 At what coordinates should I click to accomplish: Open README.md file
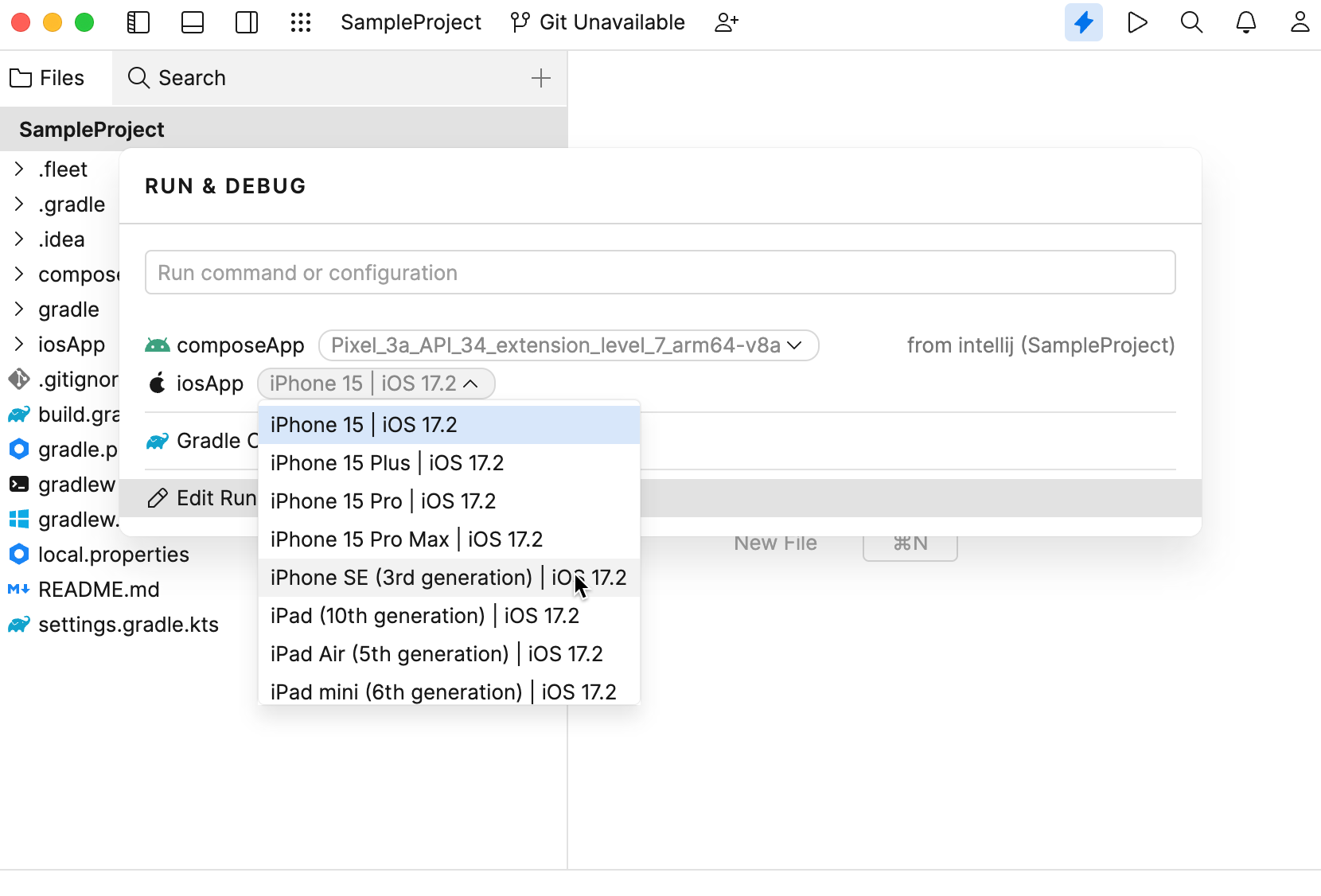[99, 590]
